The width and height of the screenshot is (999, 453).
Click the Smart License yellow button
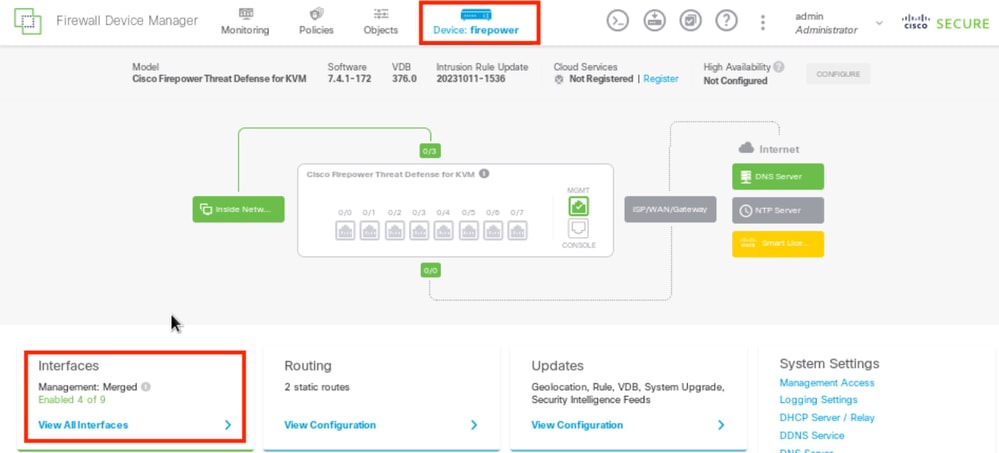click(x=778, y=244)
